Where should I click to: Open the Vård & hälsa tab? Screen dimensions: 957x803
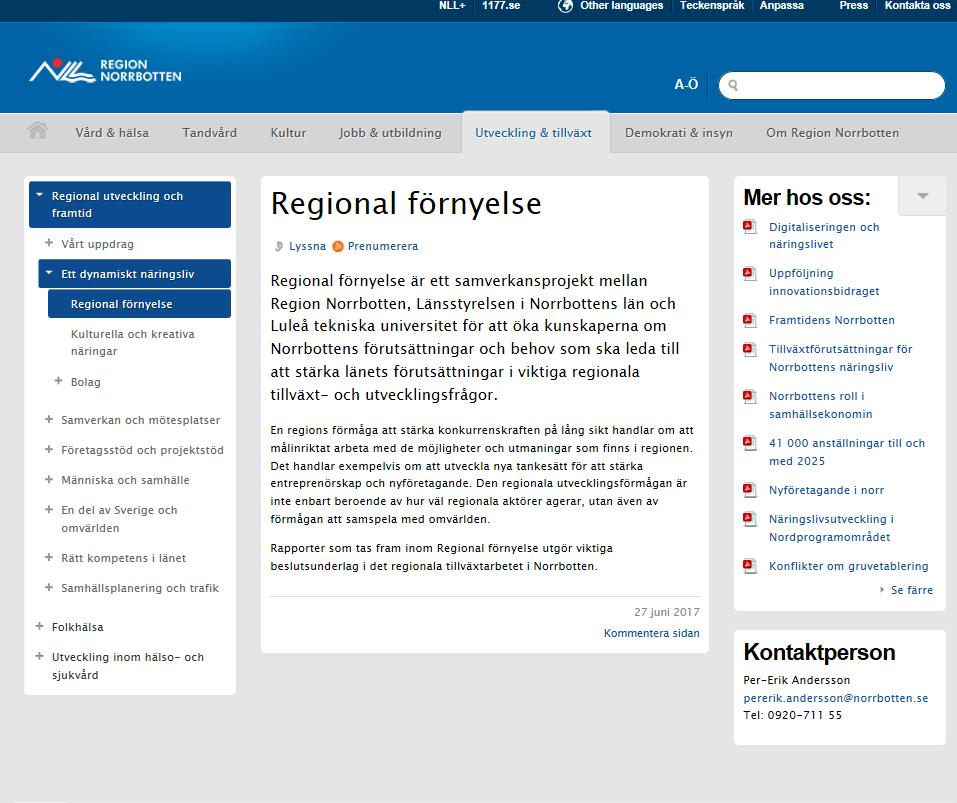tap(112, 132)
